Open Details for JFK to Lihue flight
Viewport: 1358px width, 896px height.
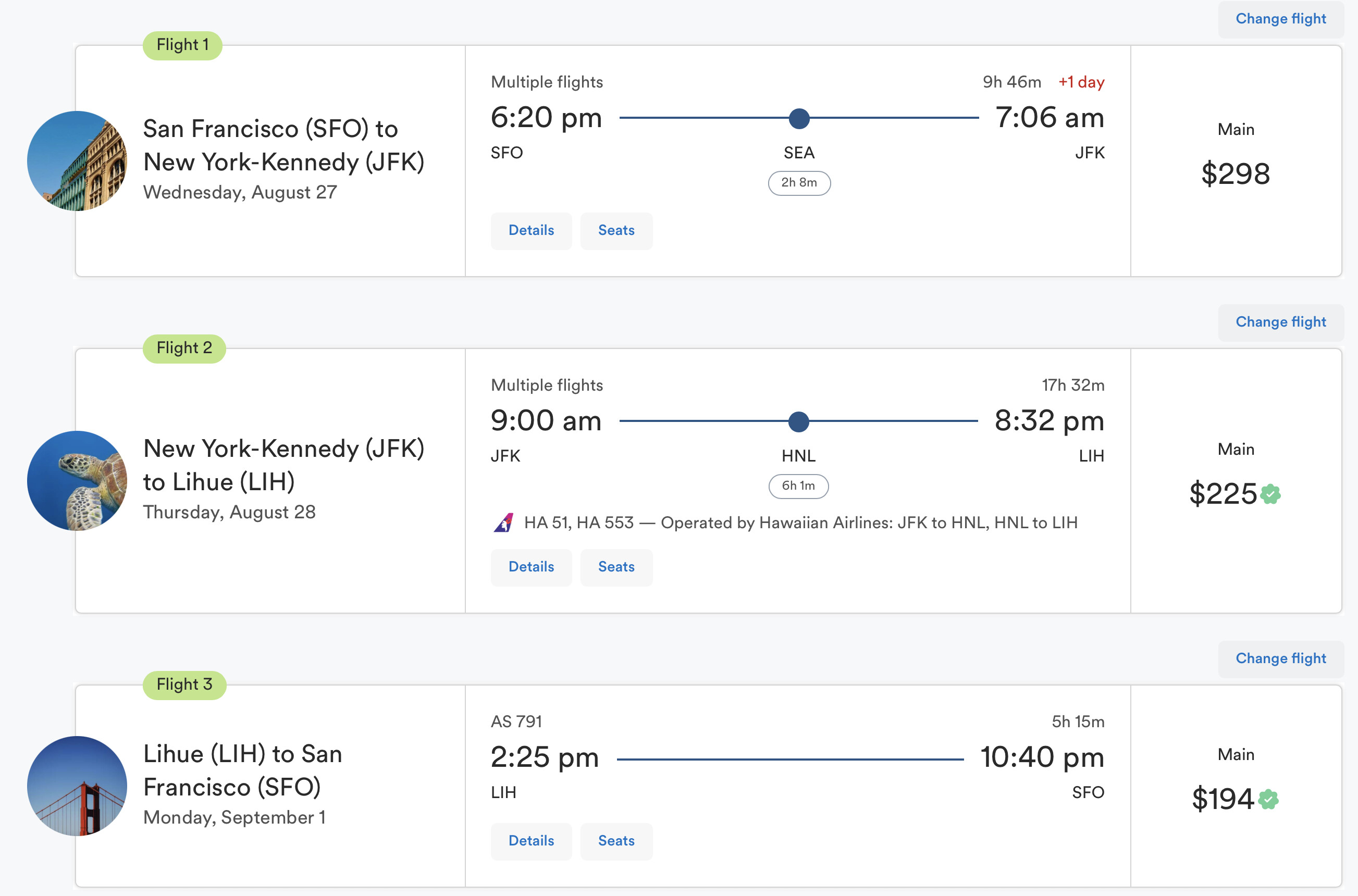click(531, 567)
